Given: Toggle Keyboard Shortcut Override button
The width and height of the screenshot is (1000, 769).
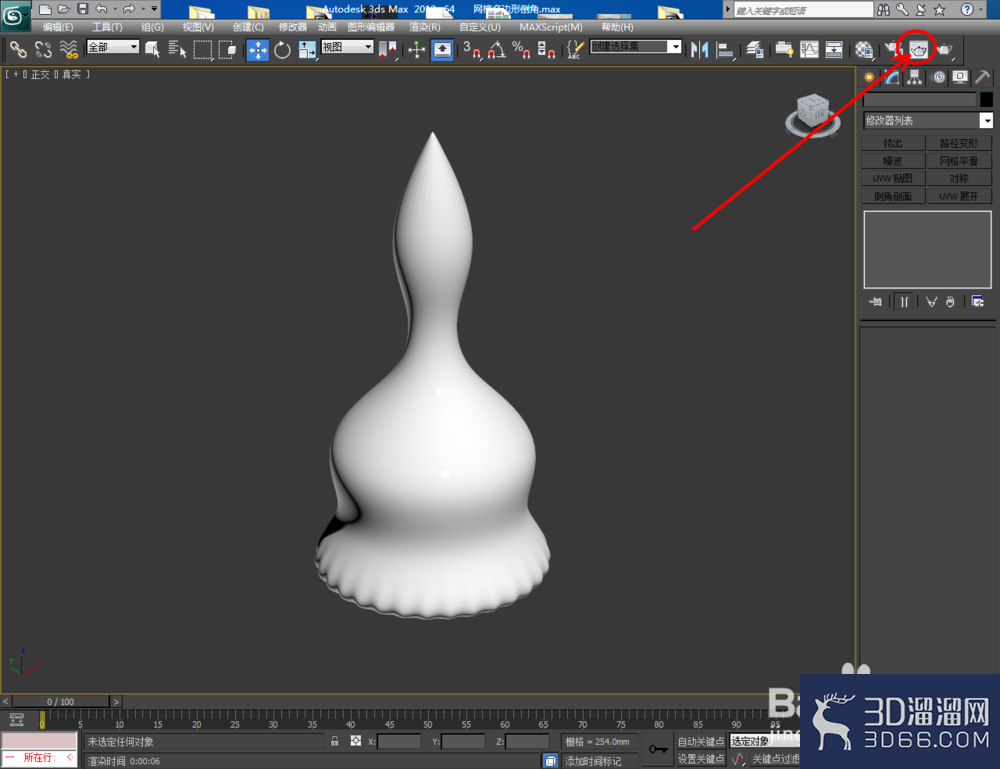Looking at the screenshot, I should (x=442, y=50).
